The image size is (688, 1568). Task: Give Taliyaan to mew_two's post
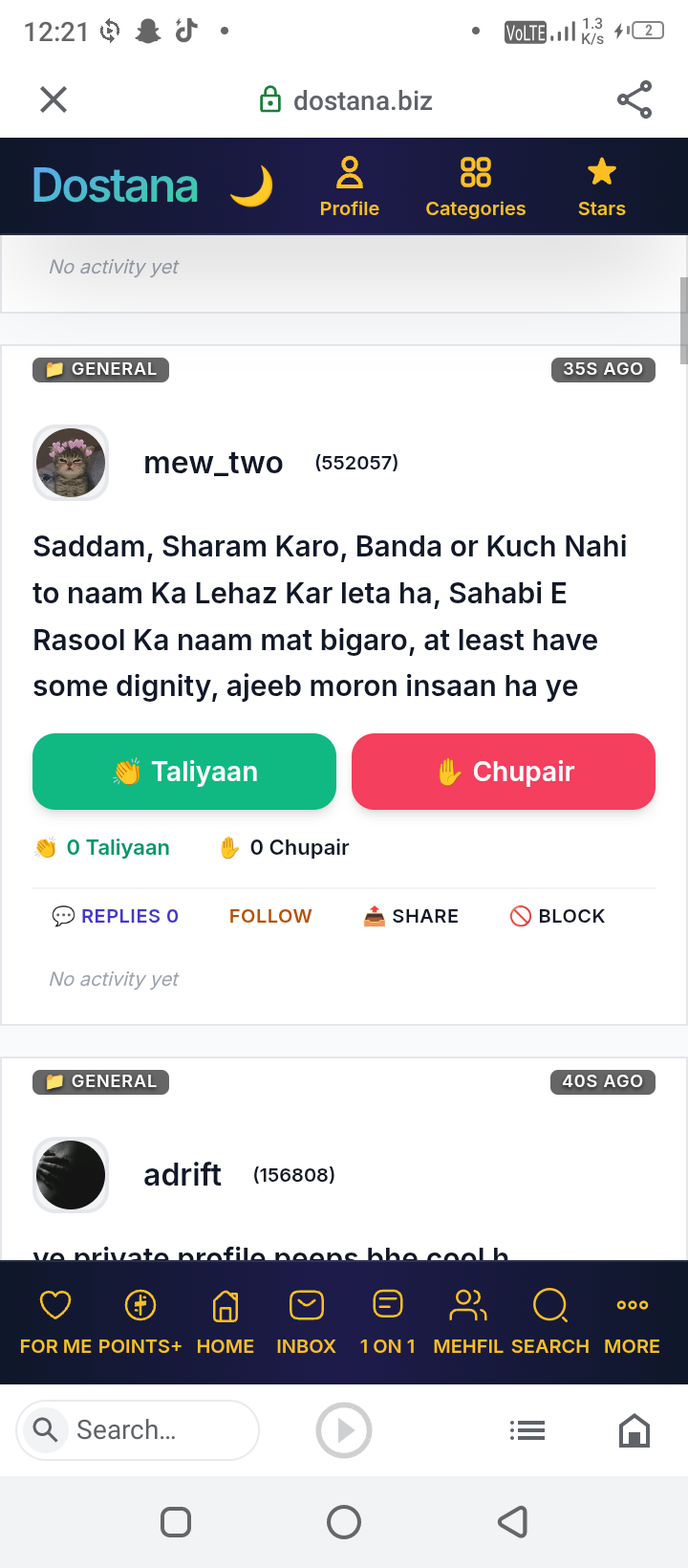pos(184,772)
